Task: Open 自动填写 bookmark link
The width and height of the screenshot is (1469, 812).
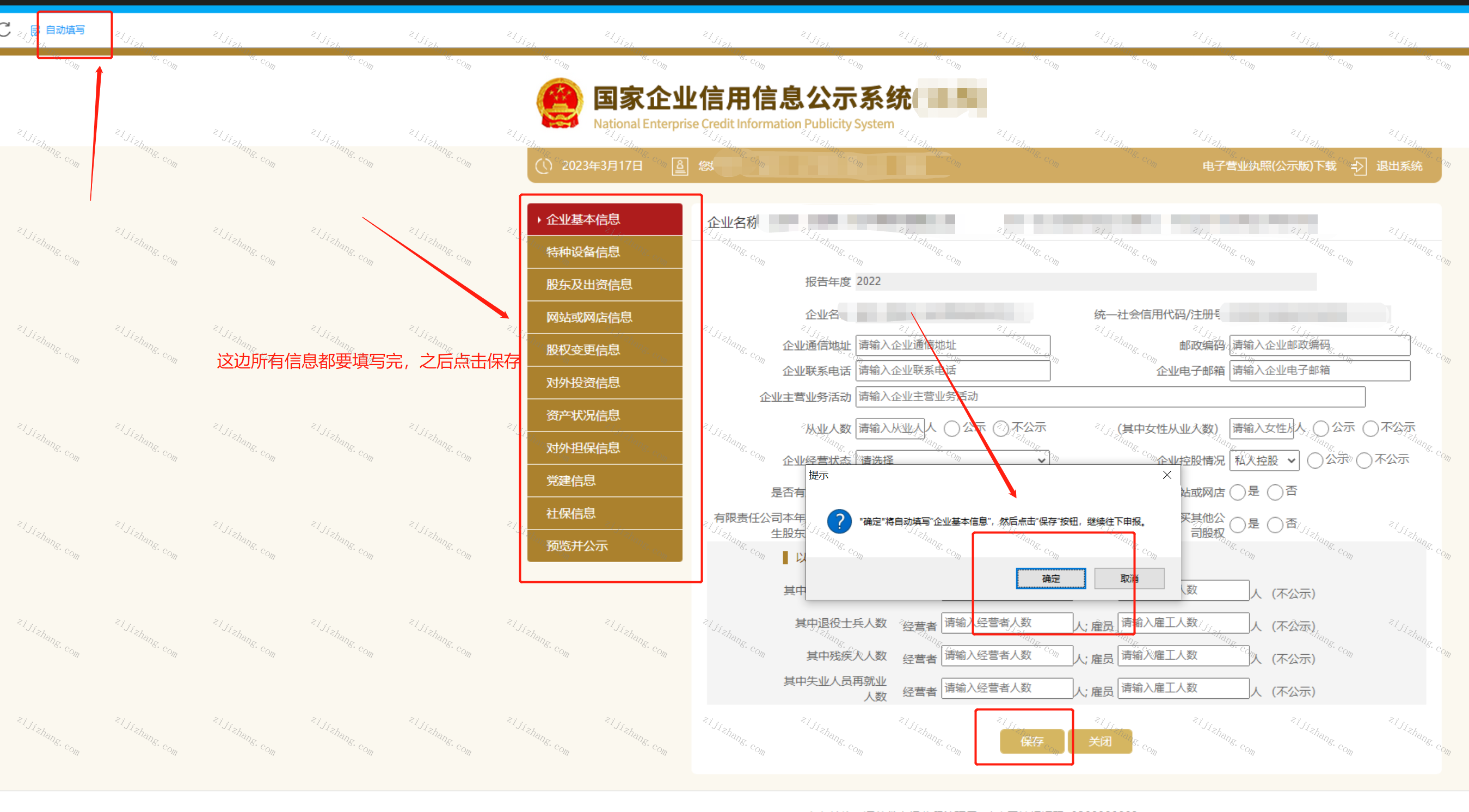Action: click(65, 29)
